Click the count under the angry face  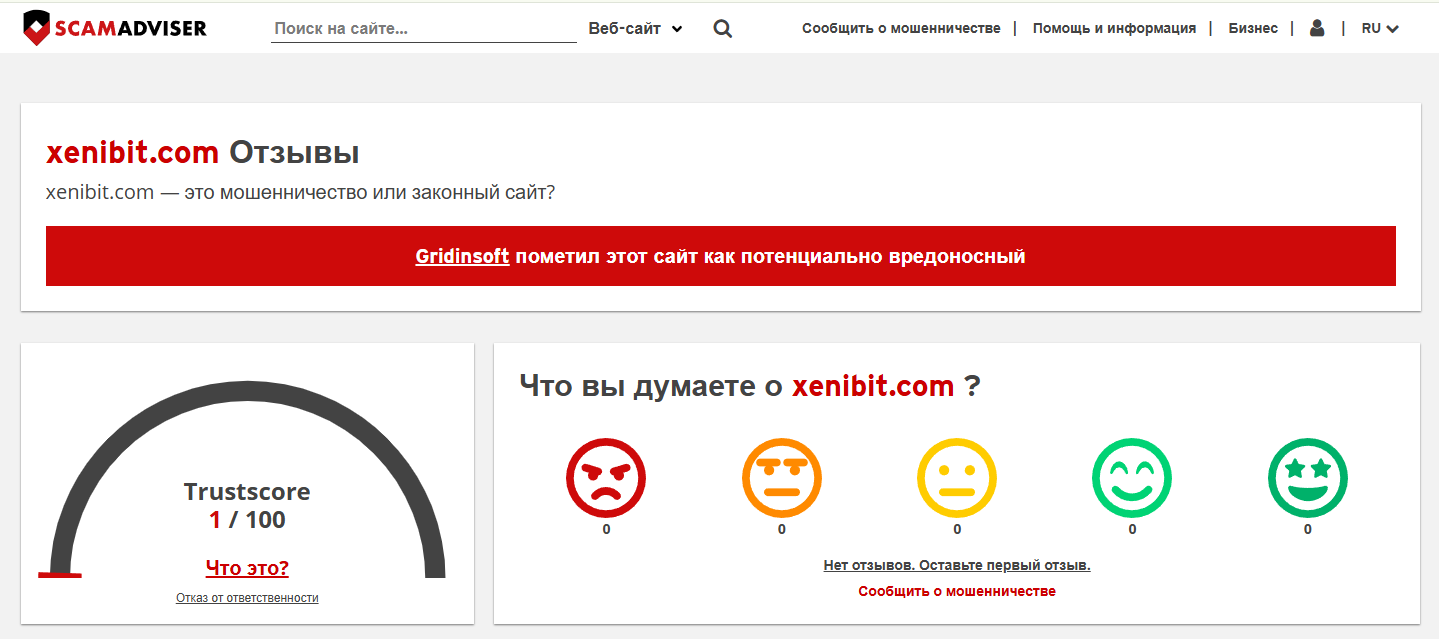606,530
